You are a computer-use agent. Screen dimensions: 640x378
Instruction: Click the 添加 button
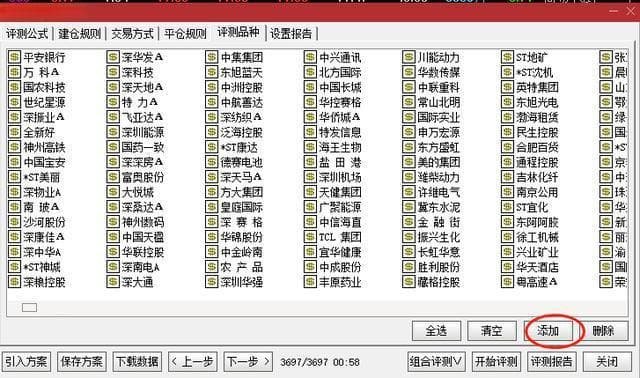coord(548,331)
